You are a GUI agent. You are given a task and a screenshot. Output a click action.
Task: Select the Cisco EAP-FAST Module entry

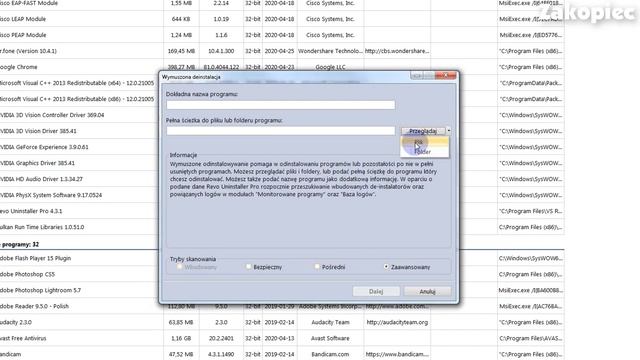pyautogui.click(x=29, y=3)
